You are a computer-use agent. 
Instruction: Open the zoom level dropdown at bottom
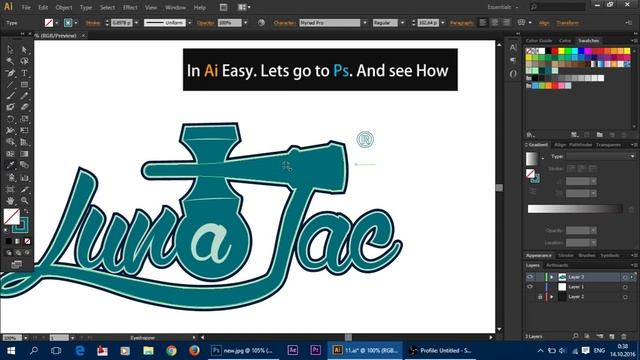tap(26, 338)
